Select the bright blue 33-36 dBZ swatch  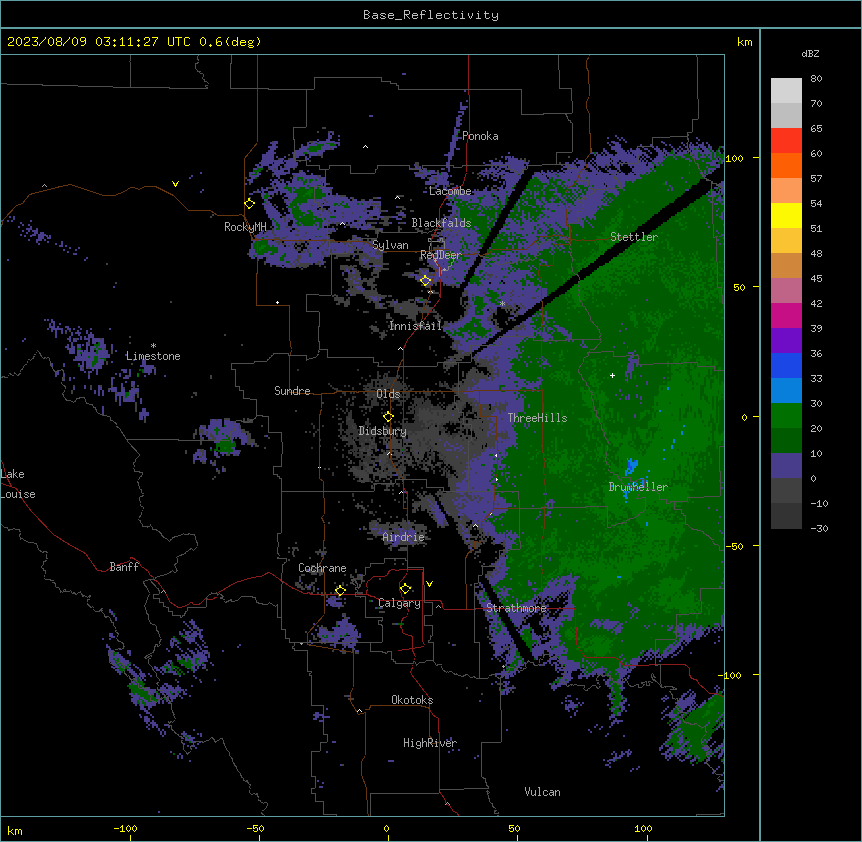(x=786, y=365)
